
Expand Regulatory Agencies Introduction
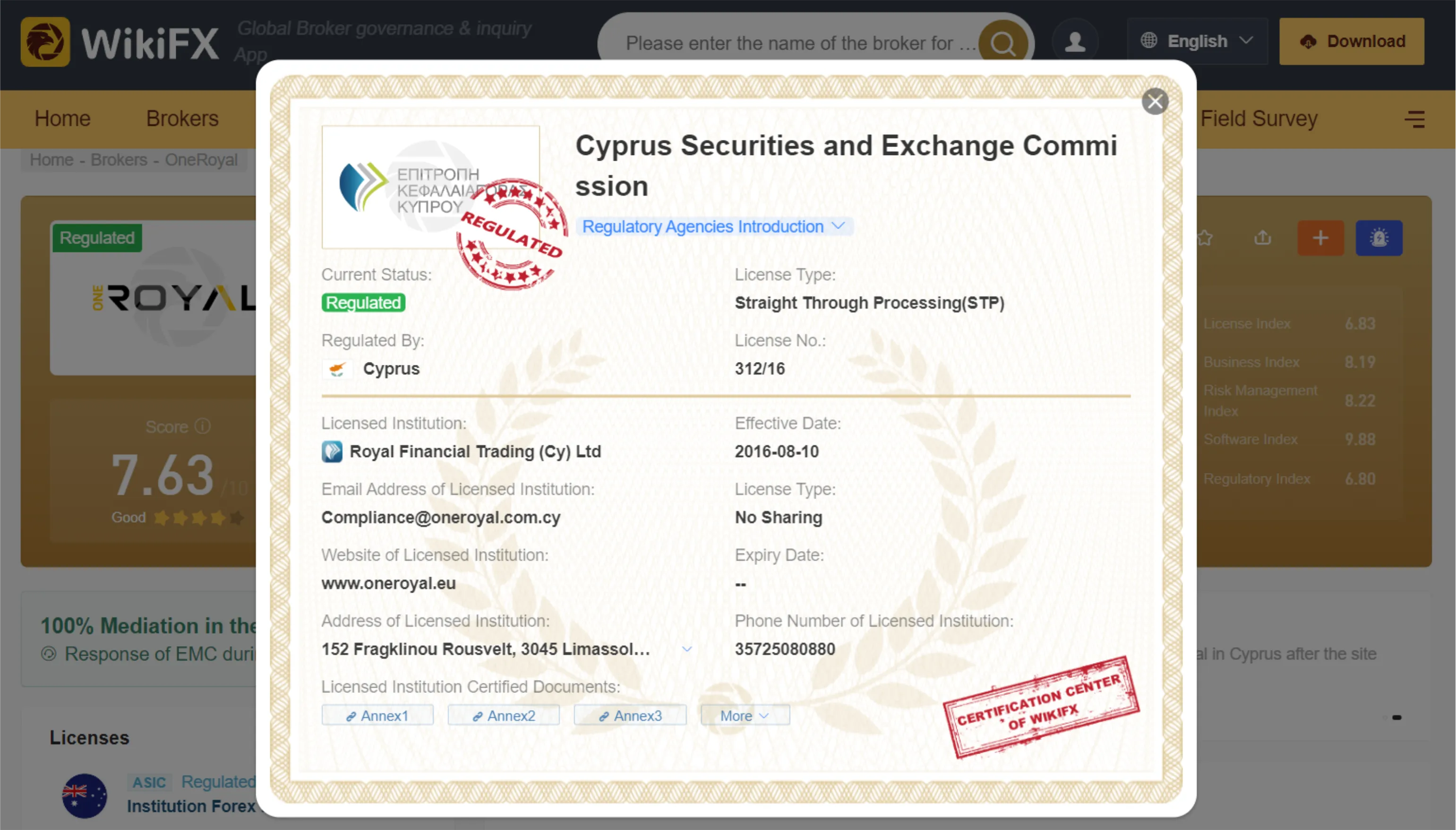pos(713,226)
